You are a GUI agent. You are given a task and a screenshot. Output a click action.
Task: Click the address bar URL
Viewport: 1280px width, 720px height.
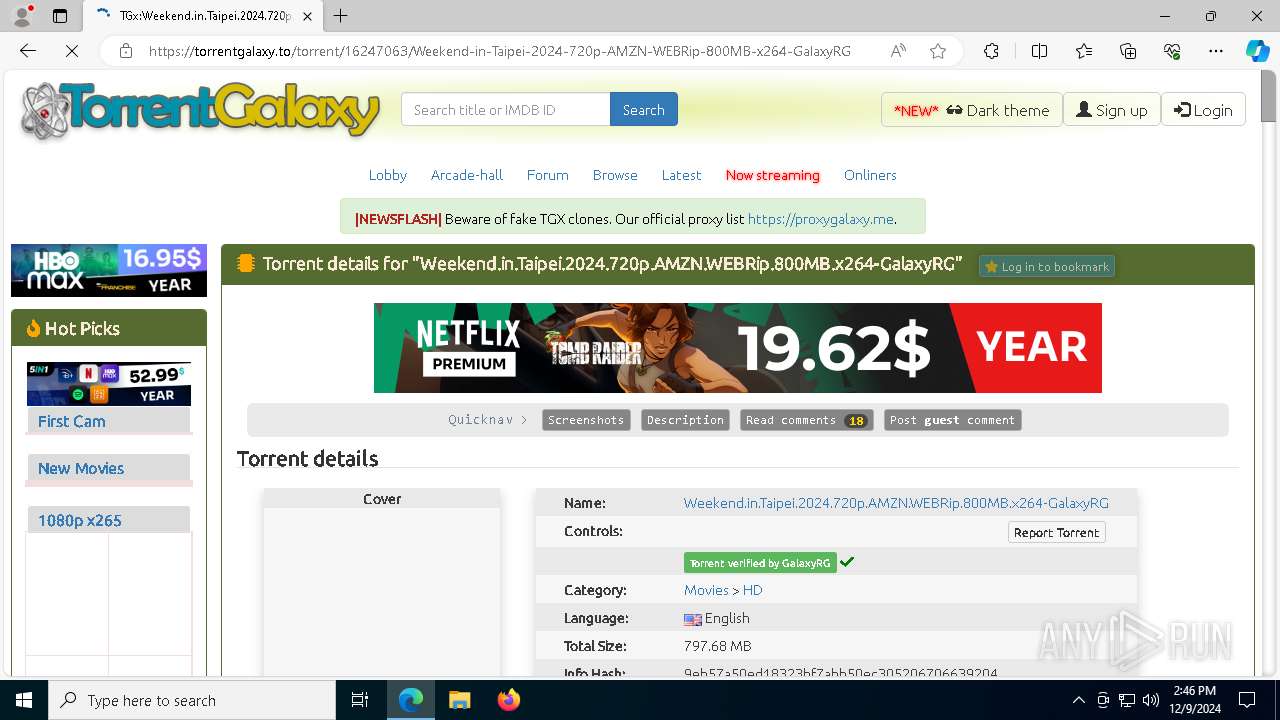point(500,51)
